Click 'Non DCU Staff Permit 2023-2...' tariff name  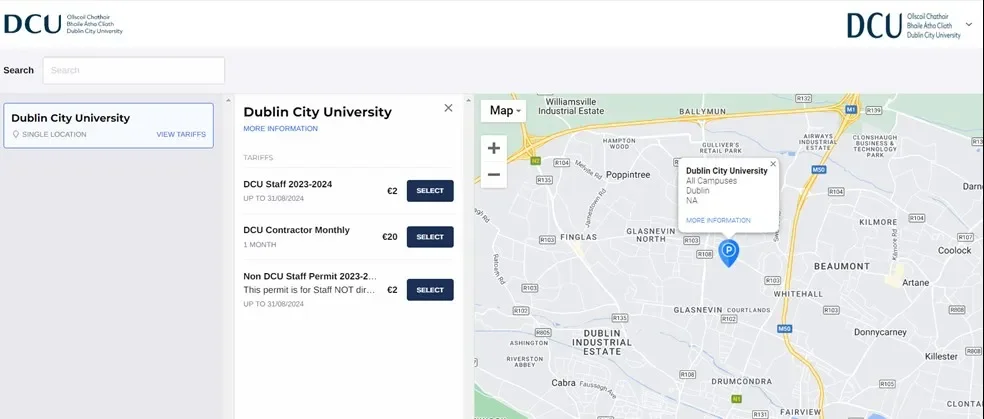click(310, 276)
